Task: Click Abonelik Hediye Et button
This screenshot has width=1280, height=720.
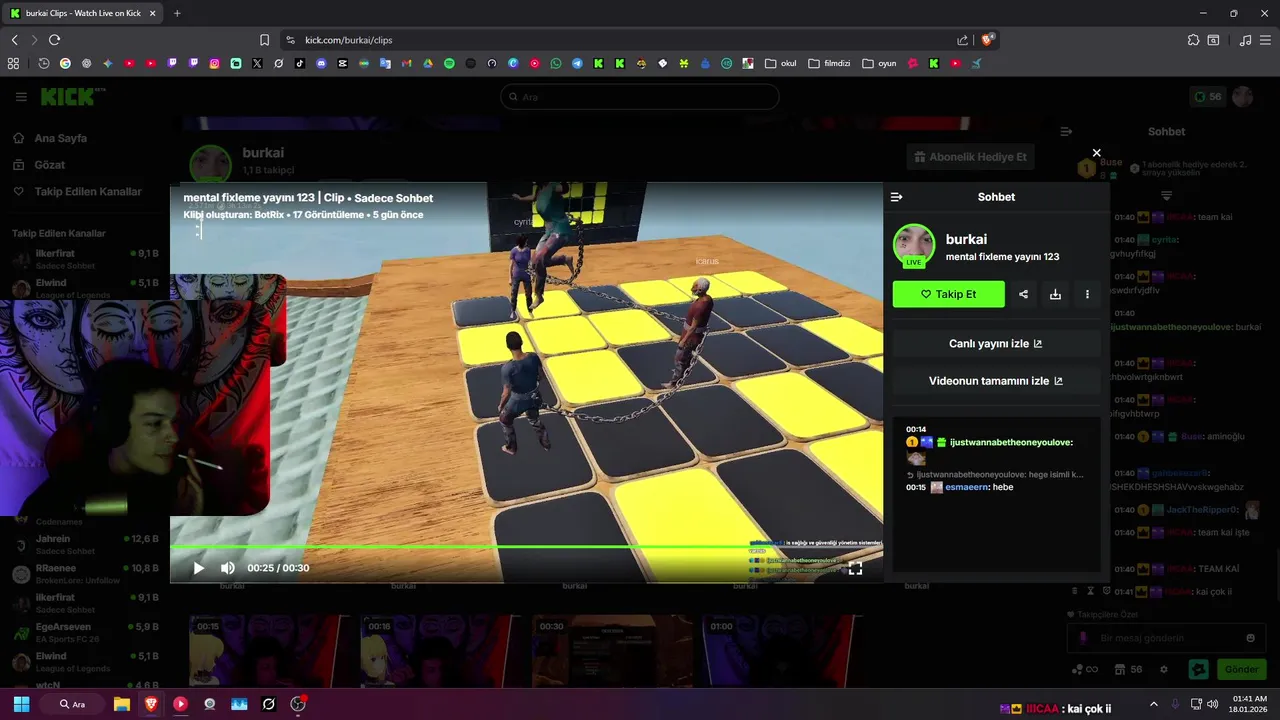Action: click(970, 157)
